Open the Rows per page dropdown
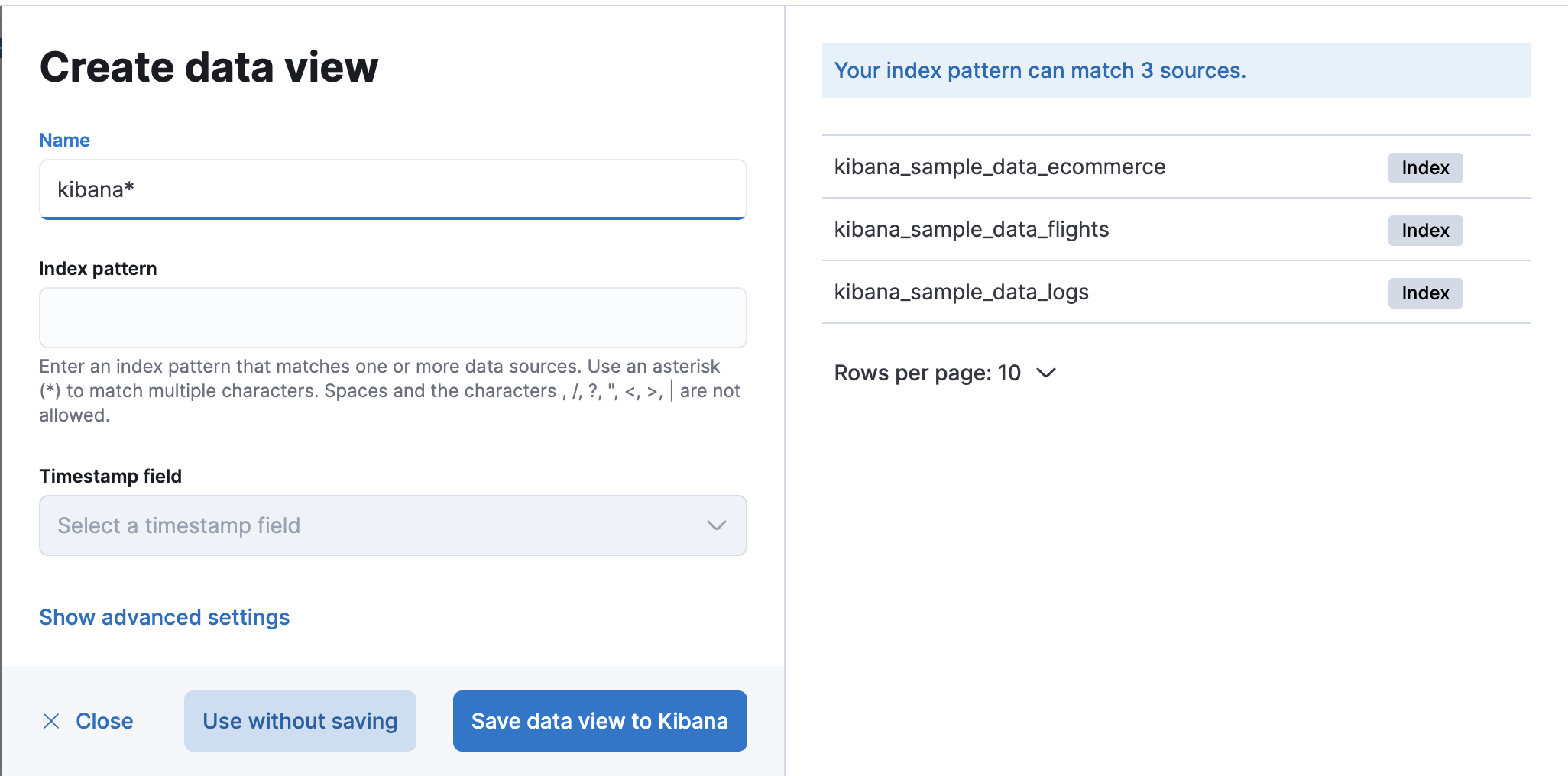 pyautogui.click(x=948, y=373)
